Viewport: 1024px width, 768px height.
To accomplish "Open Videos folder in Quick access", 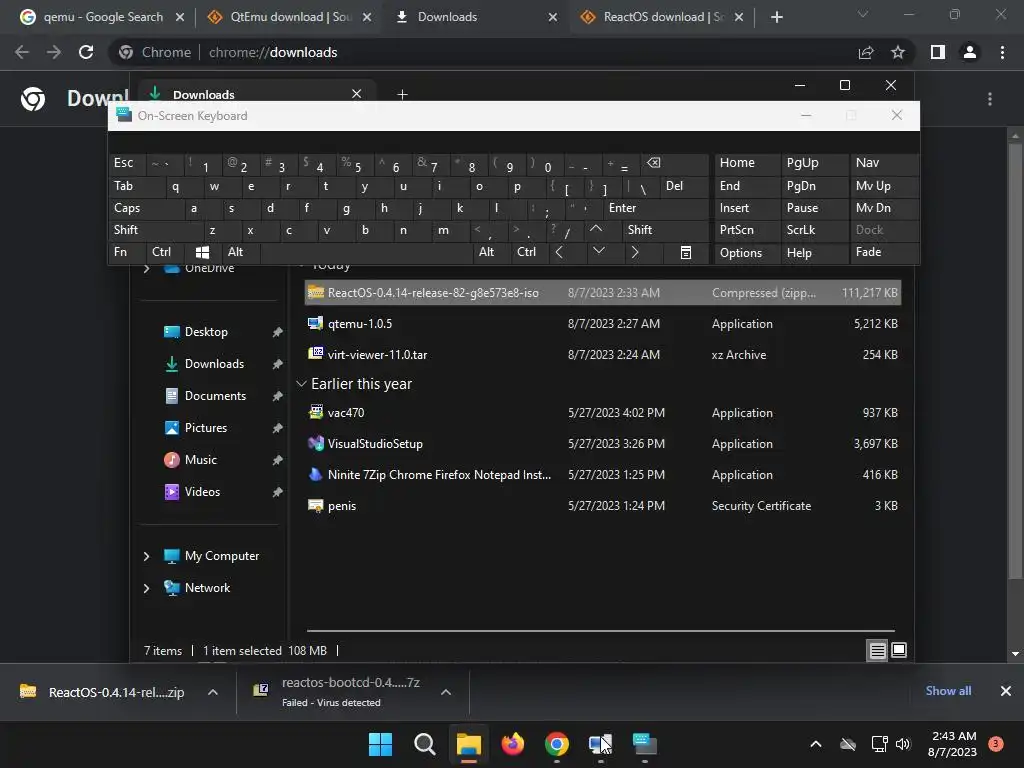I will coord(202,492).
